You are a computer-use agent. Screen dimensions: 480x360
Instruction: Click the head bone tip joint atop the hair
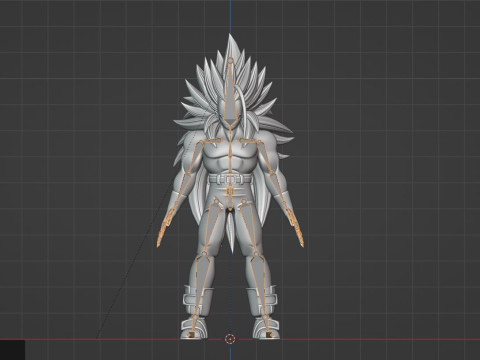tap(230, 60)
